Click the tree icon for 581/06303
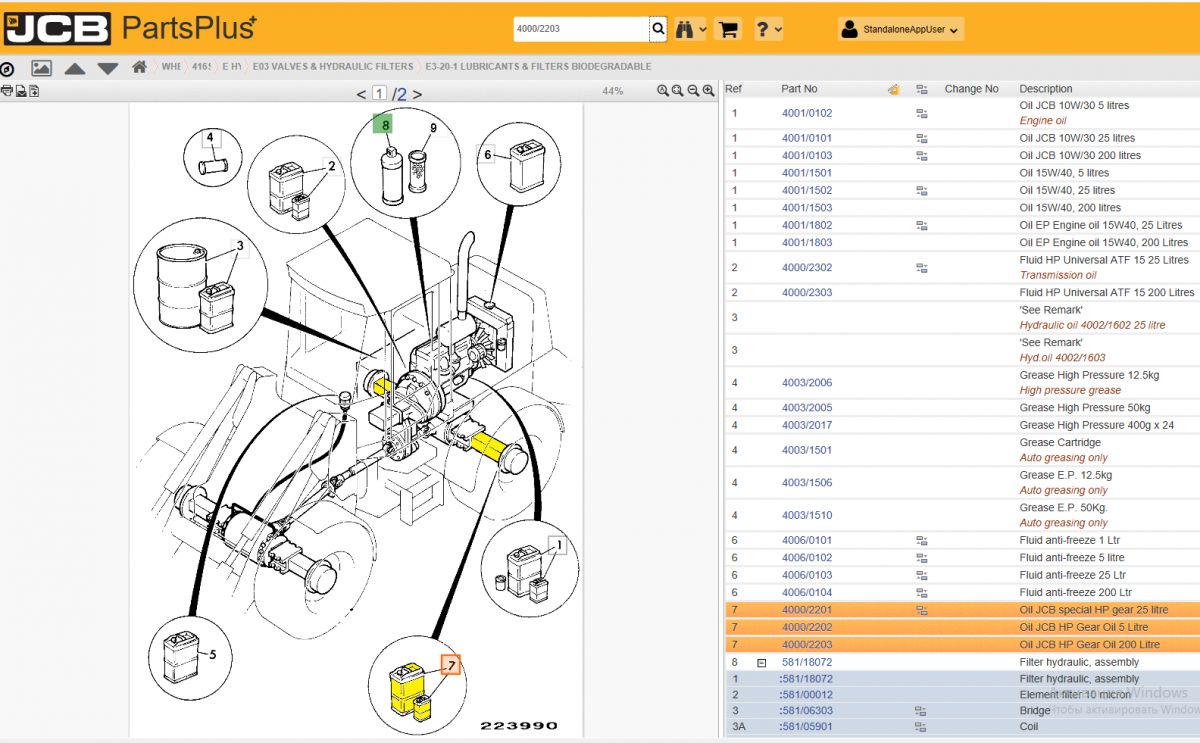Image resolution: width=1200 pixels, height=743 pixels. click(922, 711)
